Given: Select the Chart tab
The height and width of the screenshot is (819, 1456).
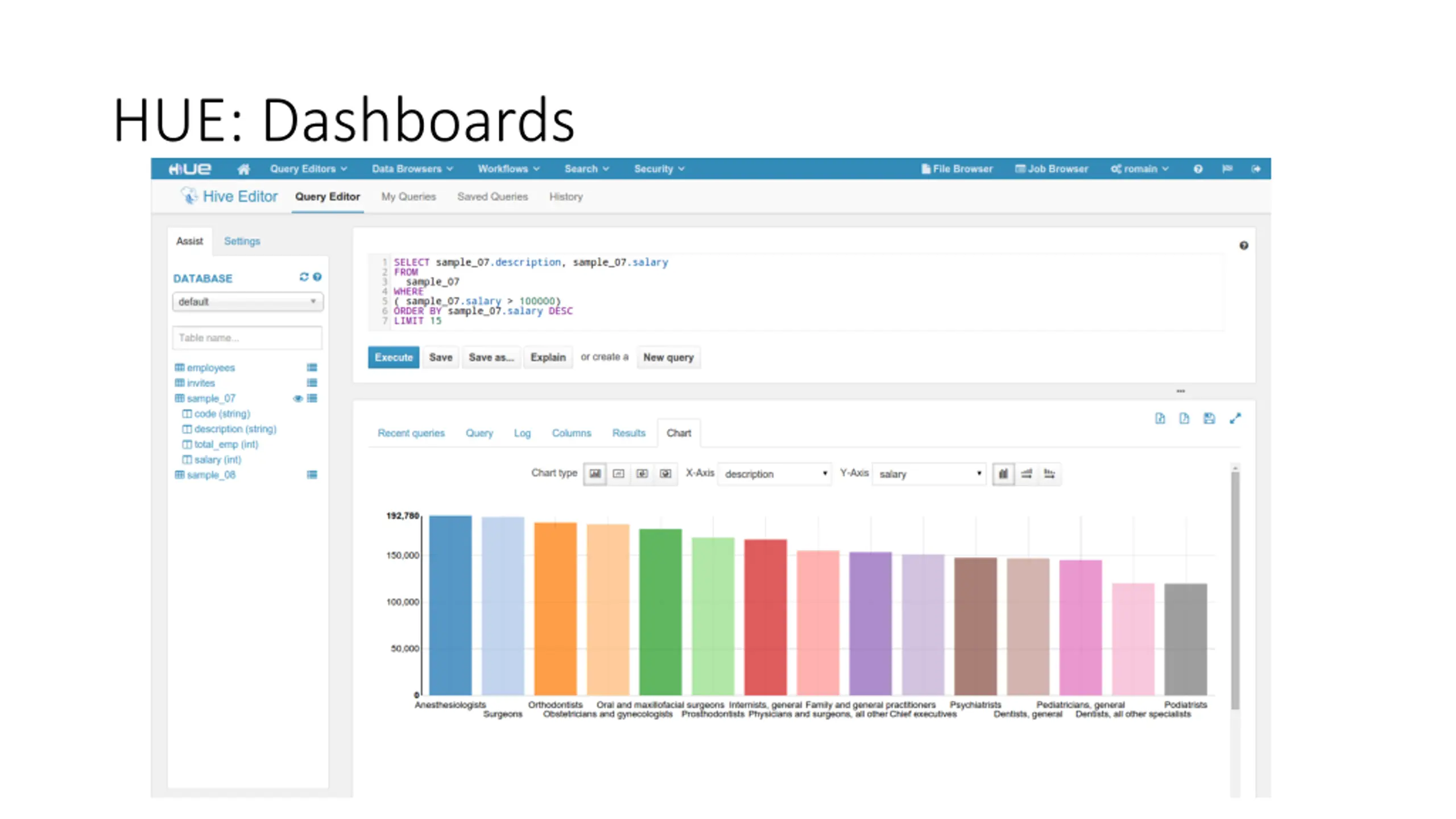Looking at the screenshot, I should click(679, 433).
